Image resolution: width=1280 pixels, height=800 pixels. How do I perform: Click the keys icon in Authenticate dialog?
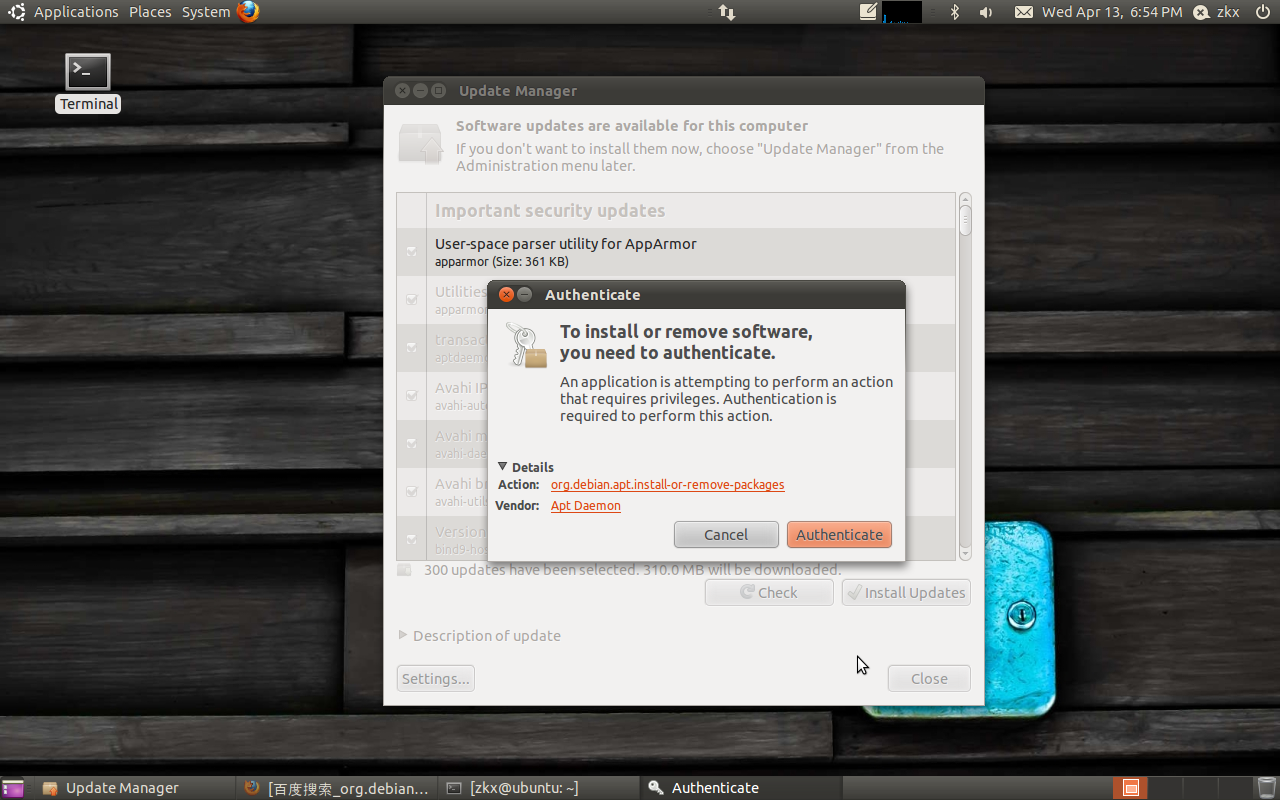tap(526, 346)
